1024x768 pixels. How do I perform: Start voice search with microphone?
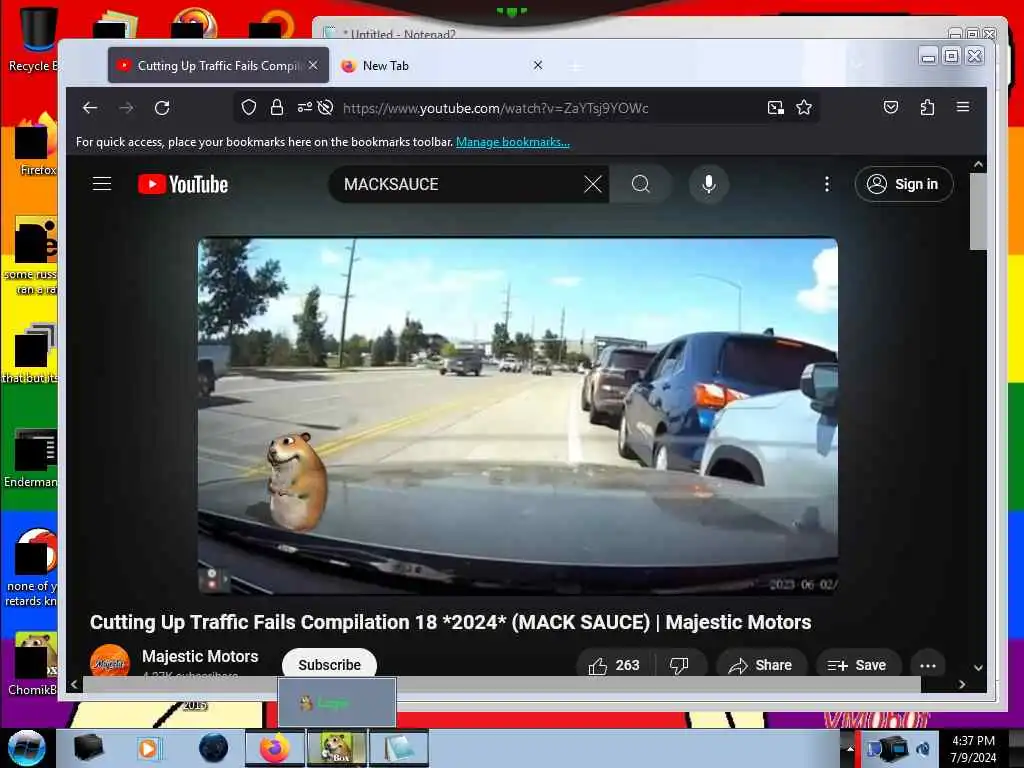click(x=709, y=184)
